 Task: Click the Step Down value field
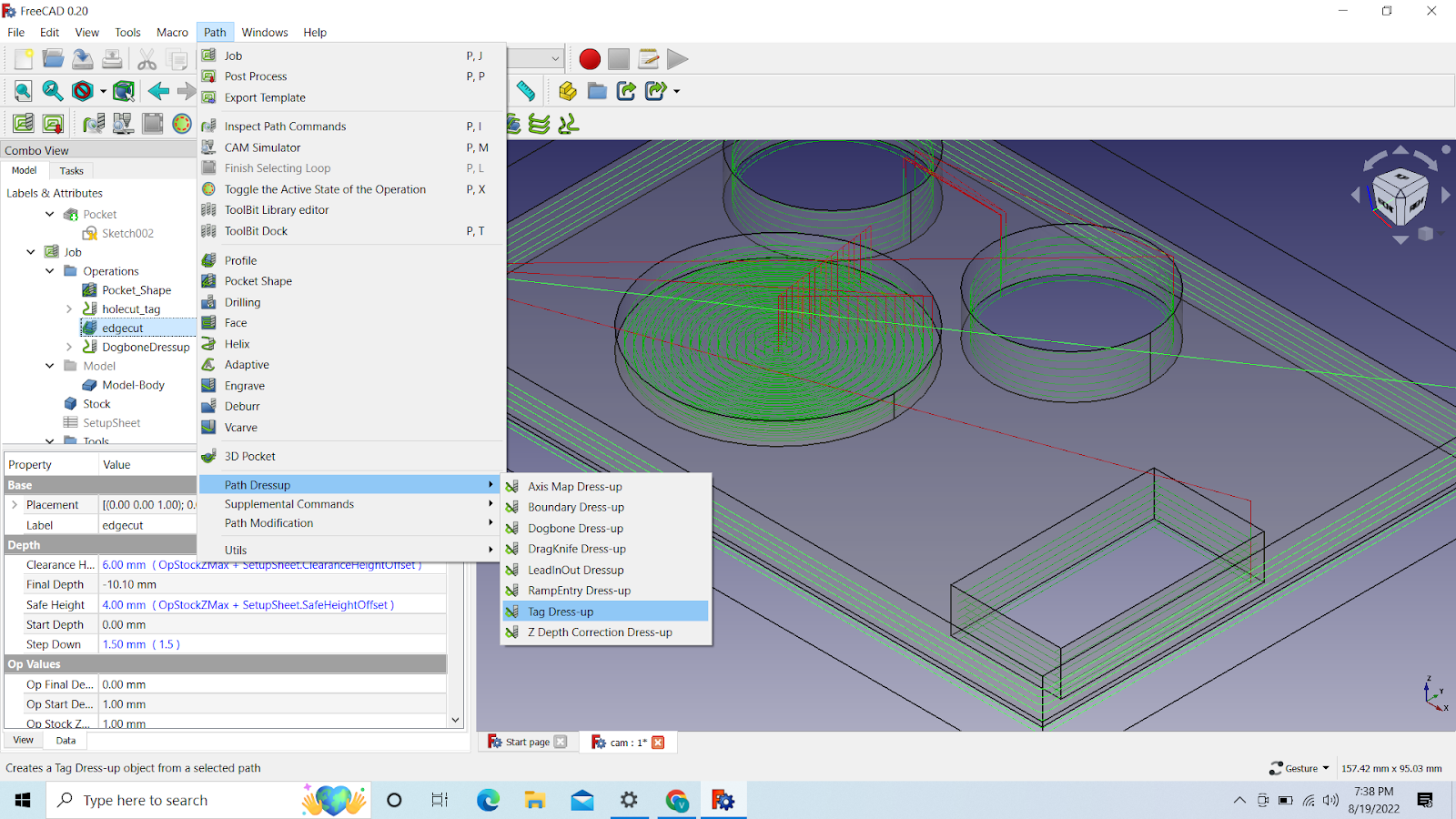click(x=272, y=644)
